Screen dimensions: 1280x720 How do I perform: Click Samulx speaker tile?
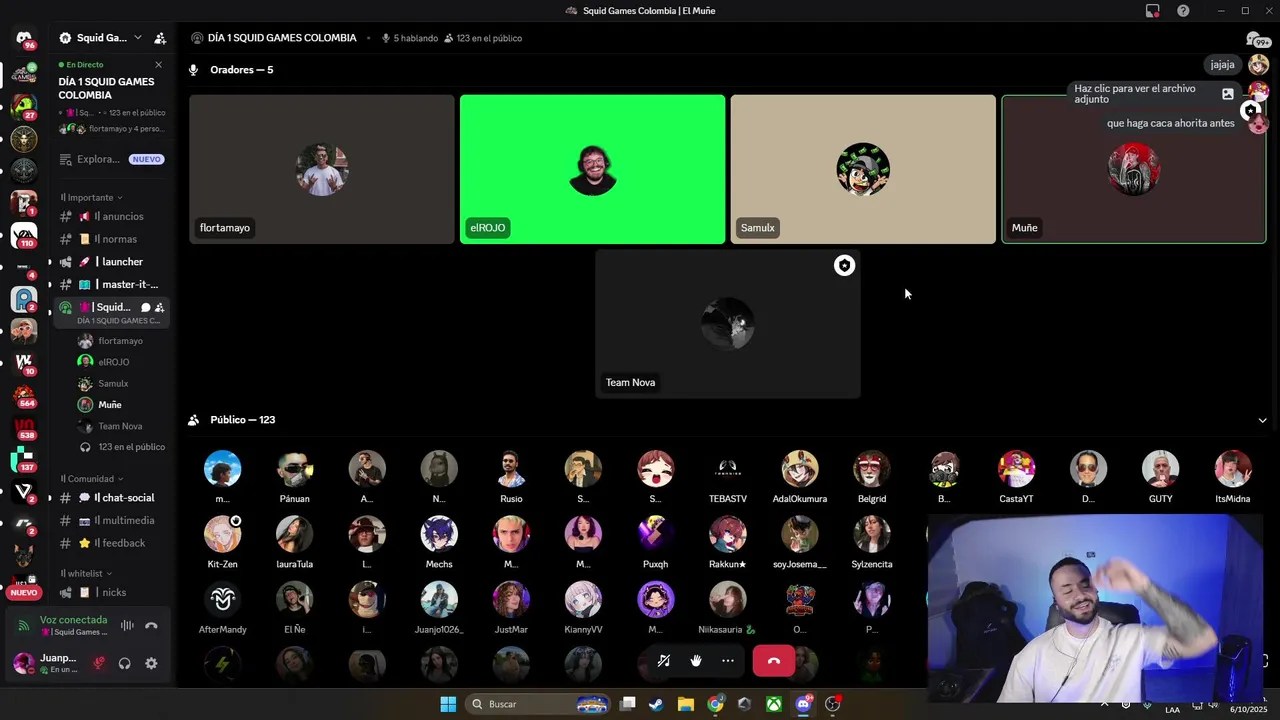(863, 169)
